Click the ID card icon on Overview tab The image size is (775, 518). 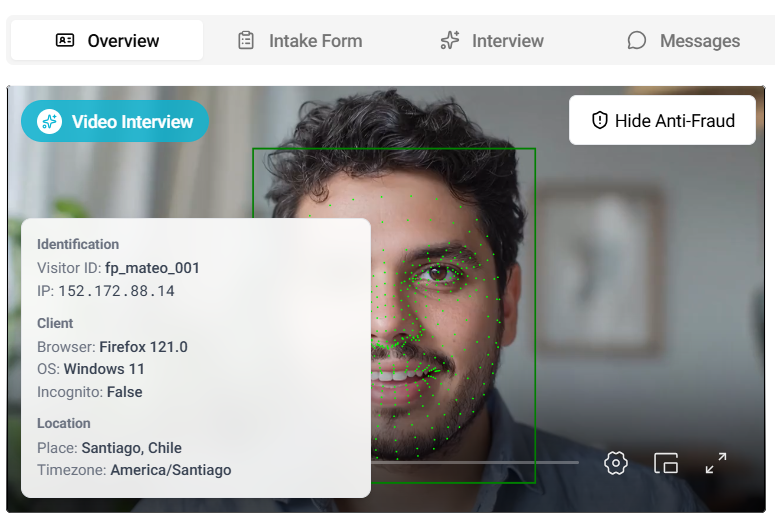click(65, 41)
